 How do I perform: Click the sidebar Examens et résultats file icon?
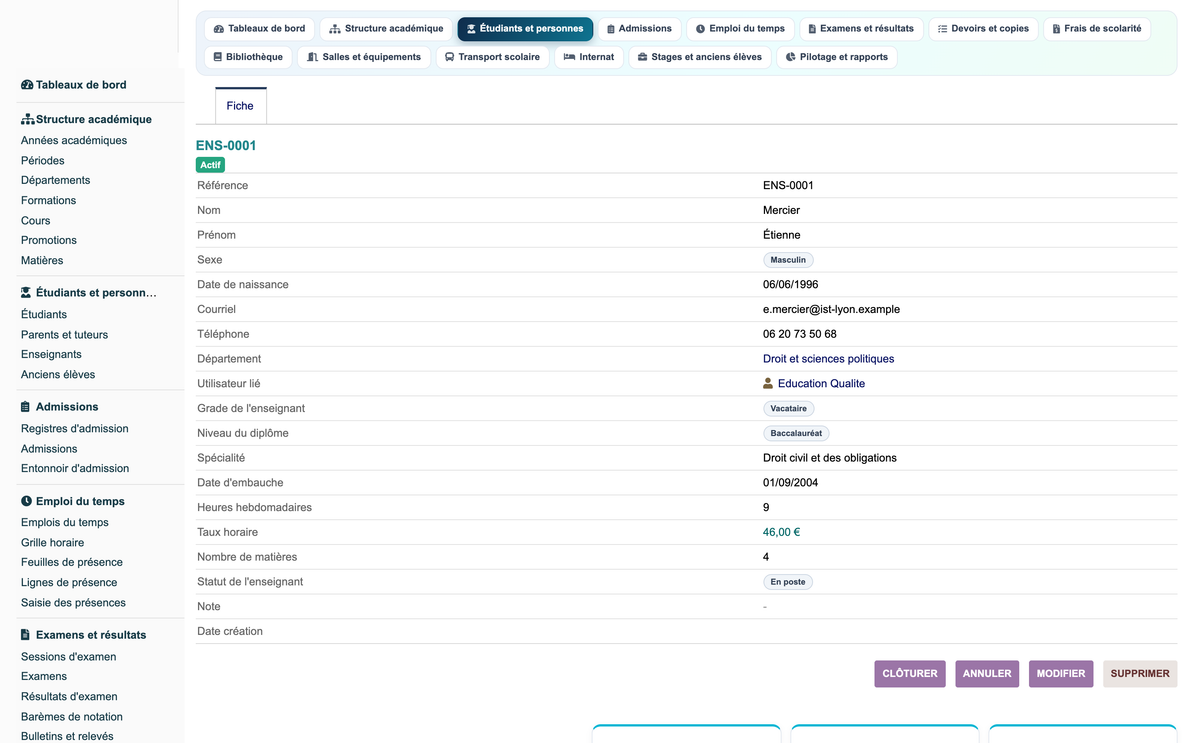26,635
